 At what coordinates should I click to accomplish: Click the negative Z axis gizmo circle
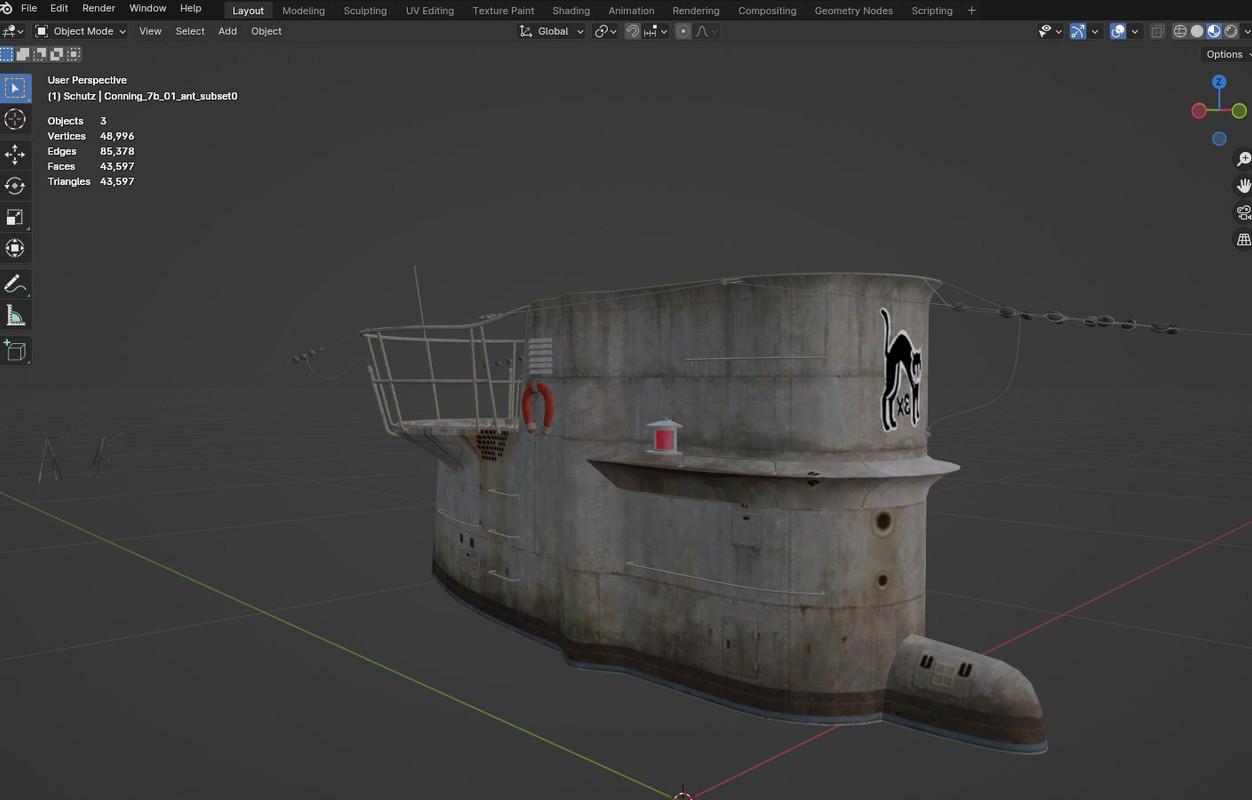pos(1219,139)
